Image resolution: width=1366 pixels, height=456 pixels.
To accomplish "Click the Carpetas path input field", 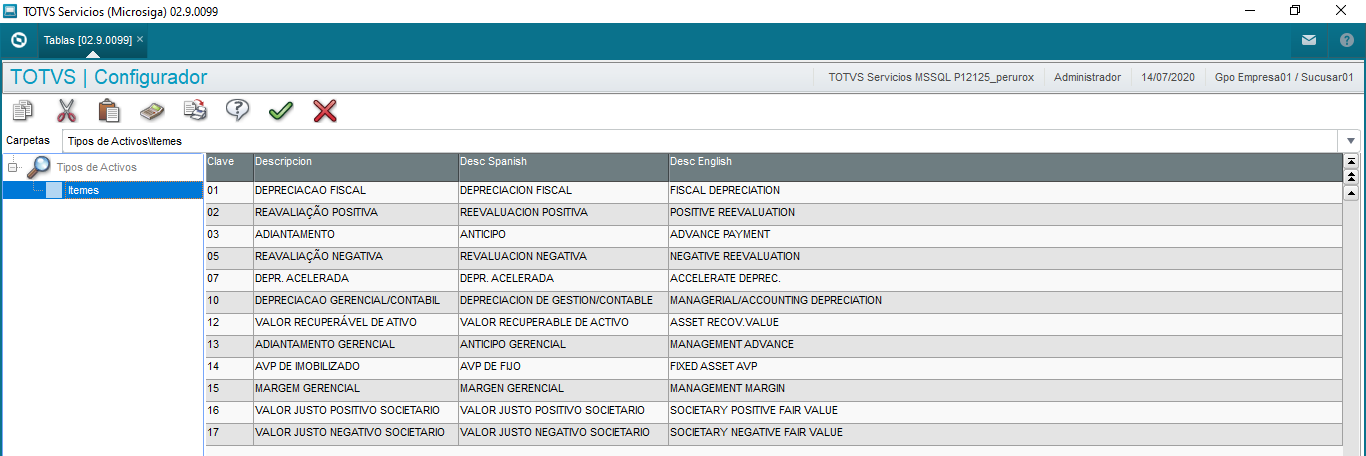I will click(x=702, y=141).
